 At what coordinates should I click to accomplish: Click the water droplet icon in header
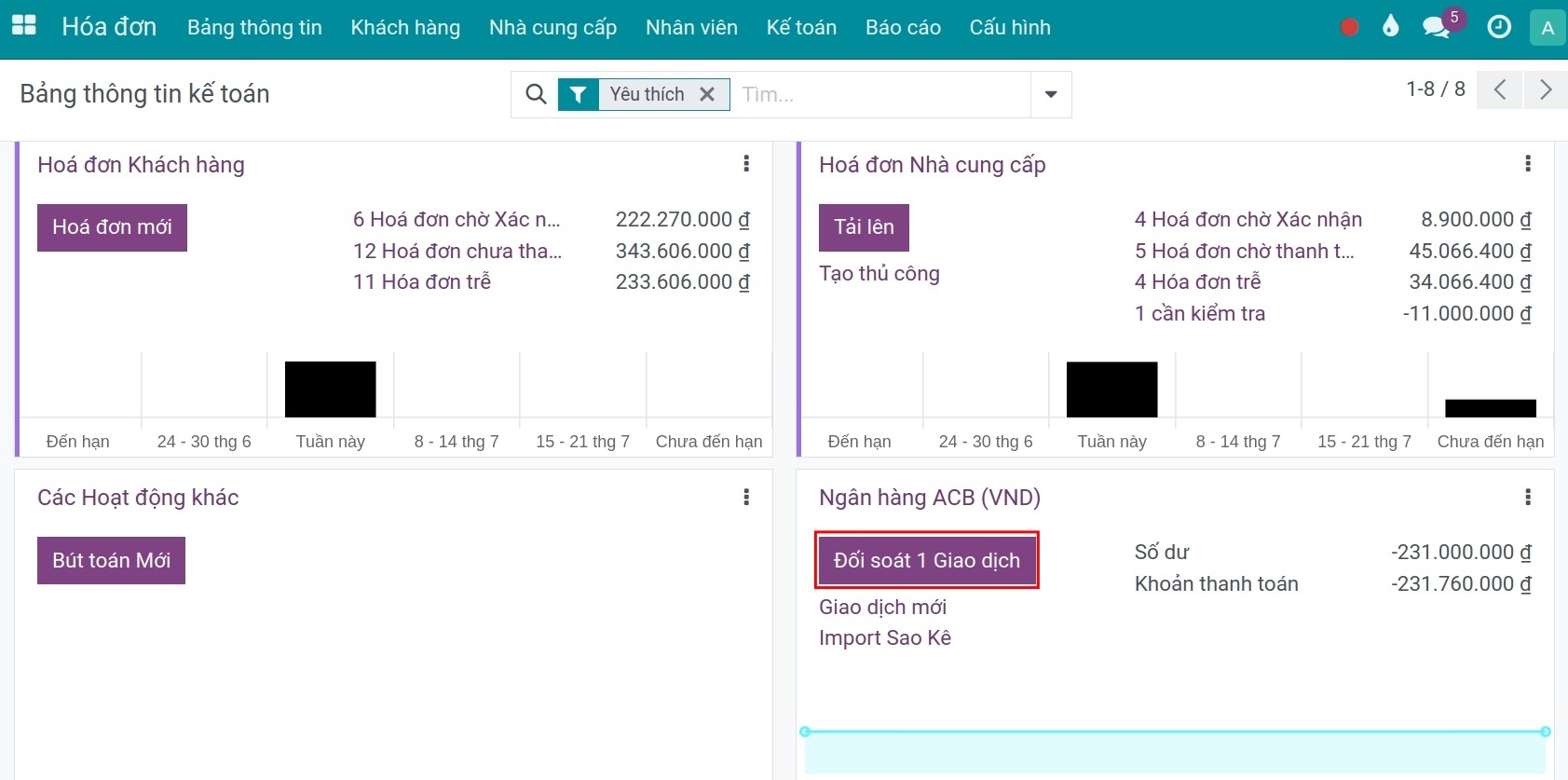tap(1390, 26)
